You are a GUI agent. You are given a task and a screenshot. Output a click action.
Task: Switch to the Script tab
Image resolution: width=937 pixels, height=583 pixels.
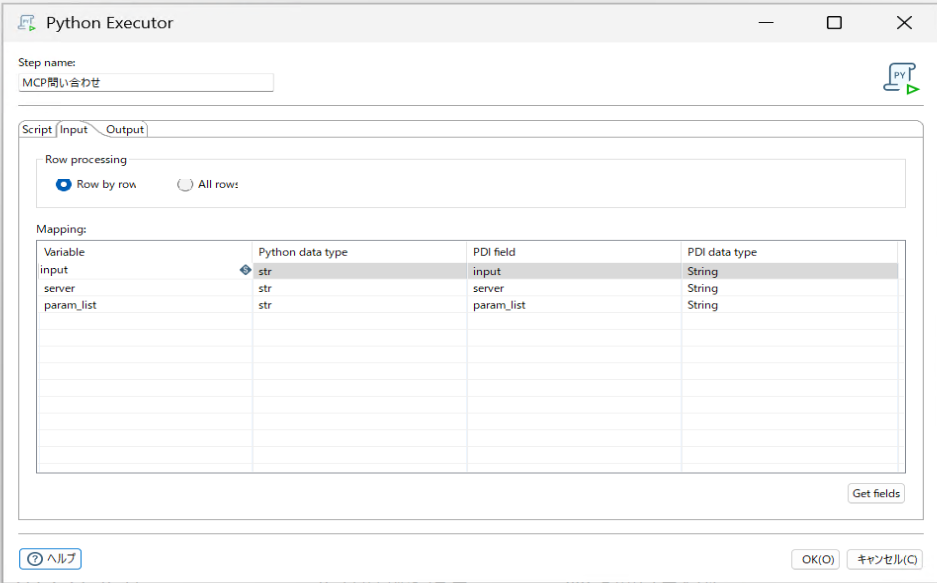37,129
